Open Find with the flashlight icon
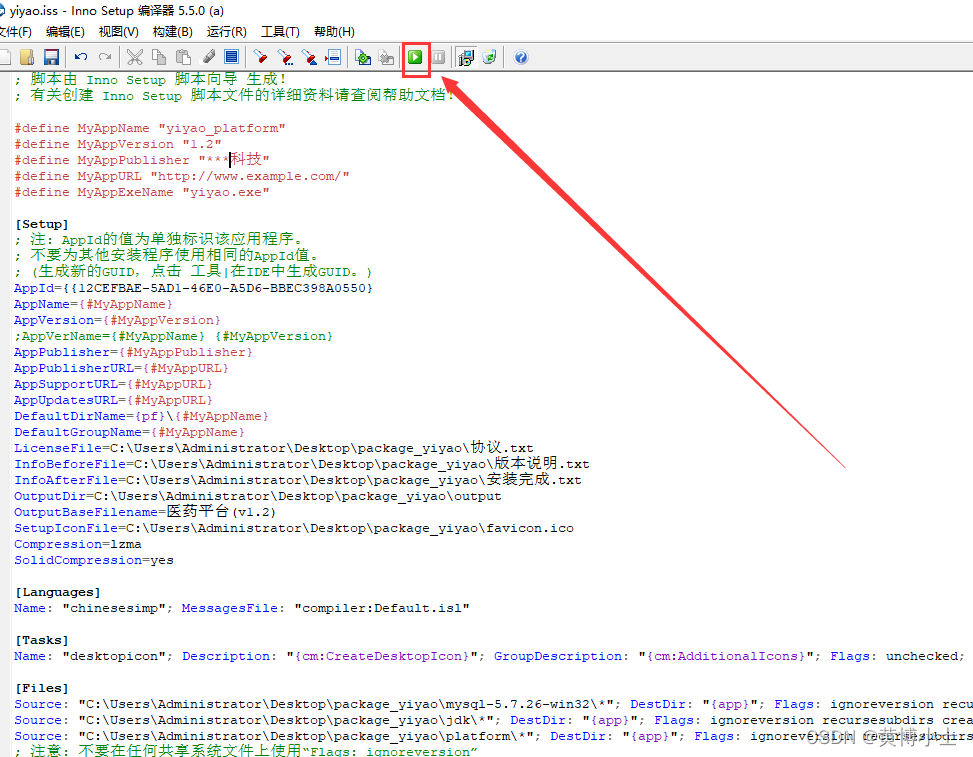The width and height of the screenshot is (973, 757). [260, 57]
